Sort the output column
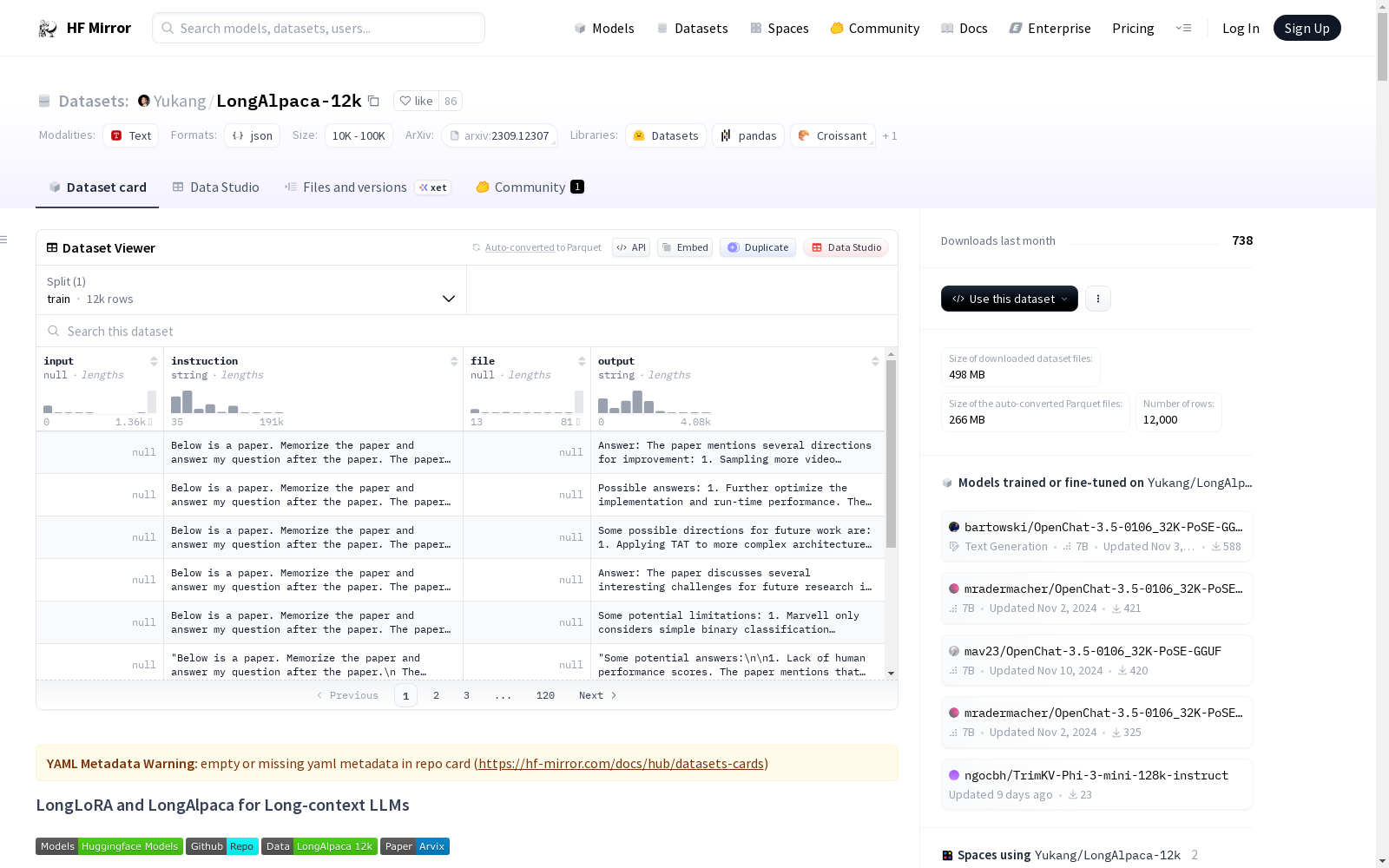Screen dimensions: 1389x868 [x=875, y=361]
